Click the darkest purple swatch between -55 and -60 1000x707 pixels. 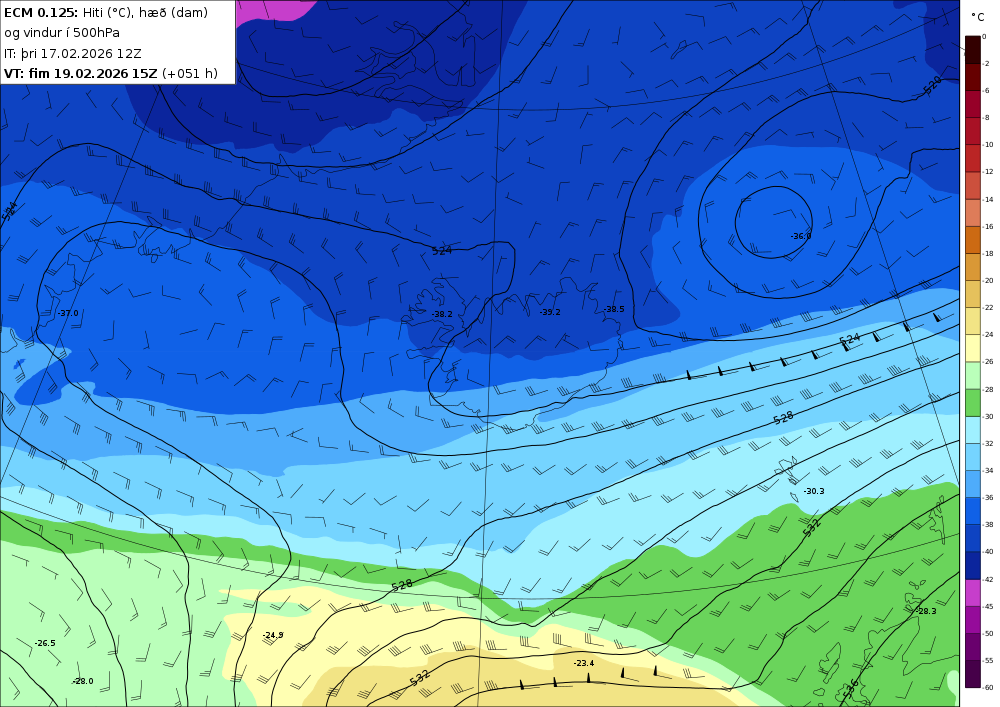click(973, 674)
